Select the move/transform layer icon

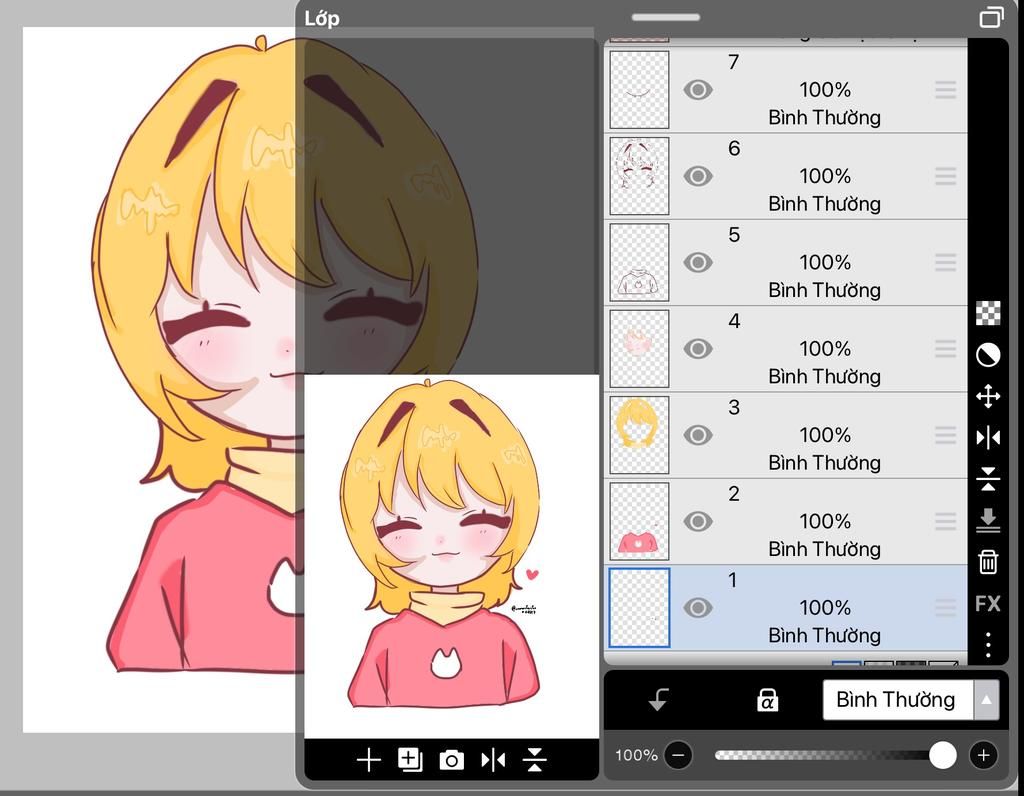(988, 397)
